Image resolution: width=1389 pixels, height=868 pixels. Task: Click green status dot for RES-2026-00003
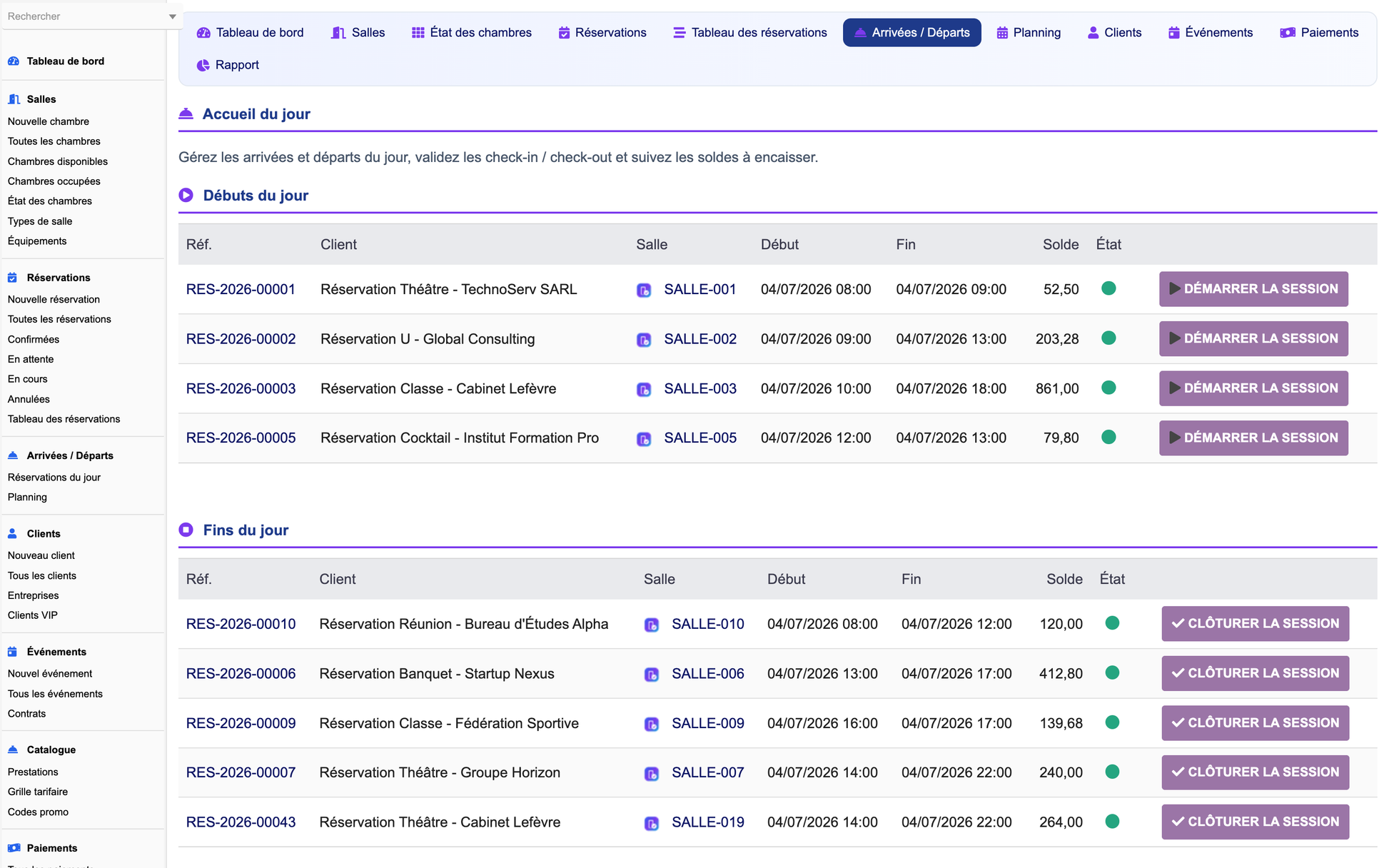pos(1108,388)
